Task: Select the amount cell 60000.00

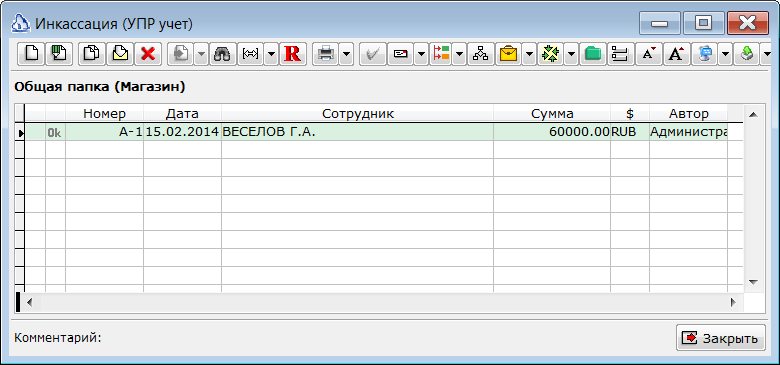Action: click(x=552, y=132)
